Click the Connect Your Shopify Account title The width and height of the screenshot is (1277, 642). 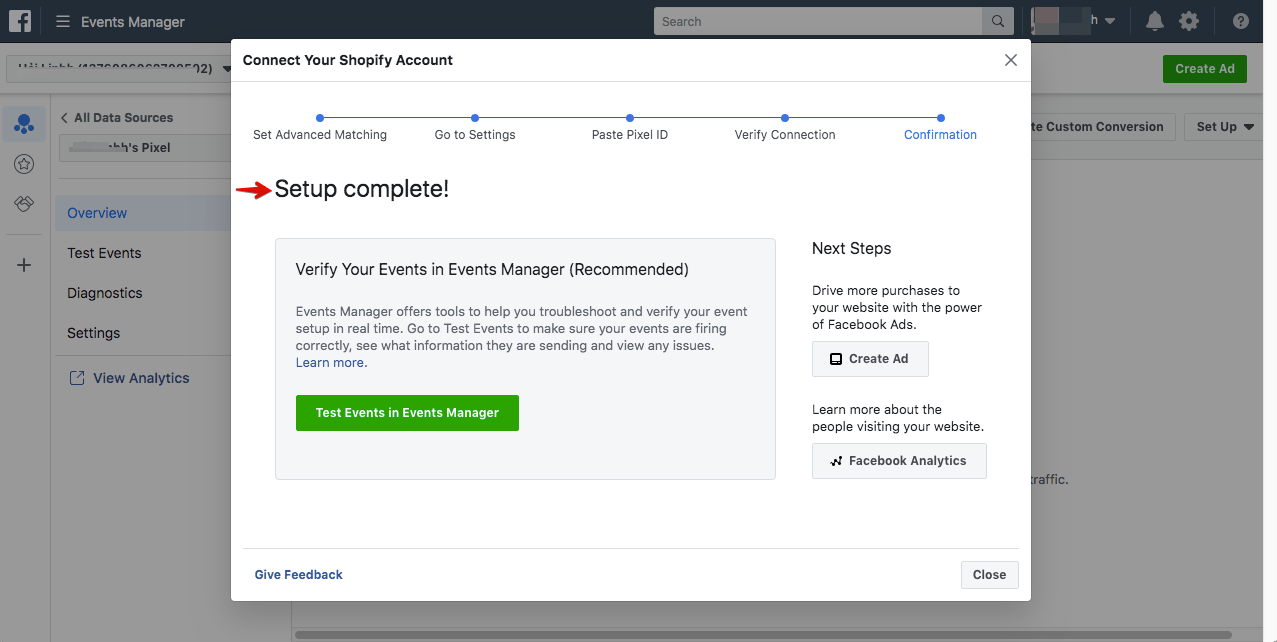click(x=348, y=60)
